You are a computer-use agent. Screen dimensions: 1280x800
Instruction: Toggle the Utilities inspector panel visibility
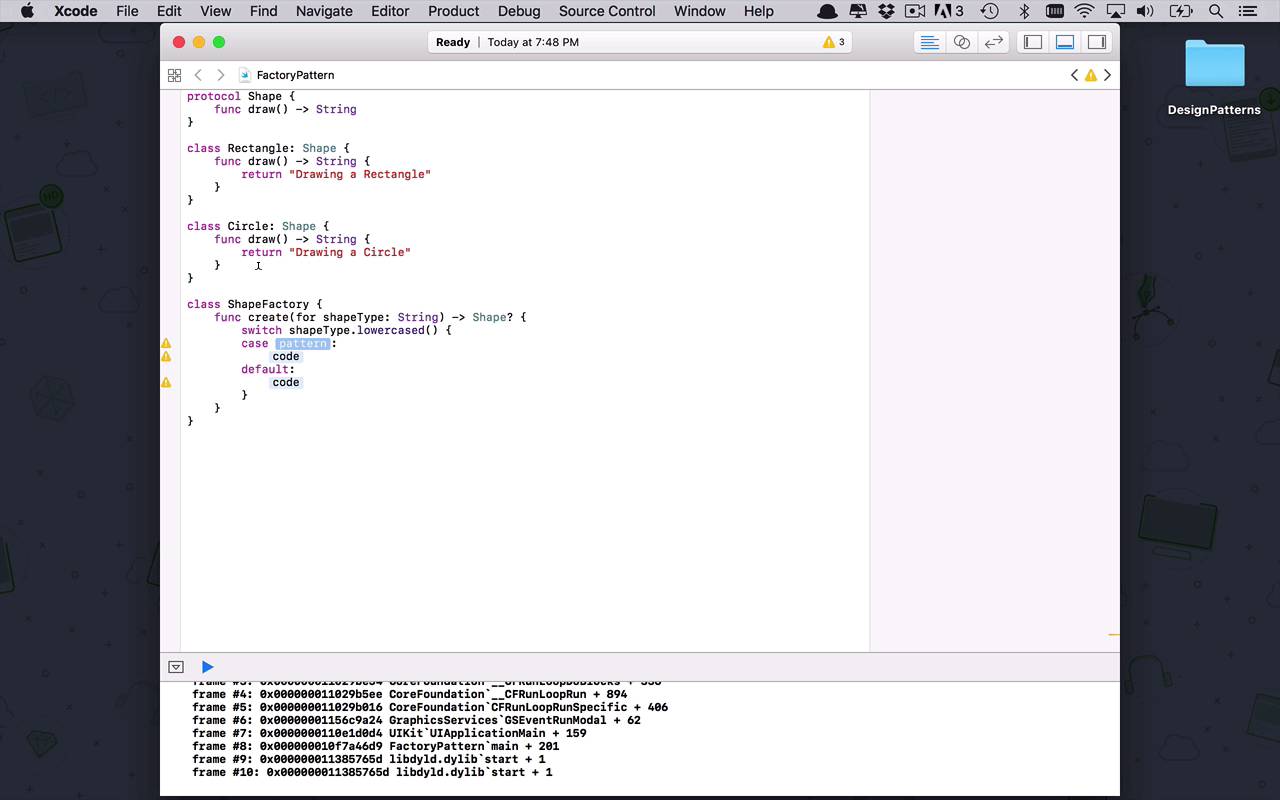(1097, 42)
